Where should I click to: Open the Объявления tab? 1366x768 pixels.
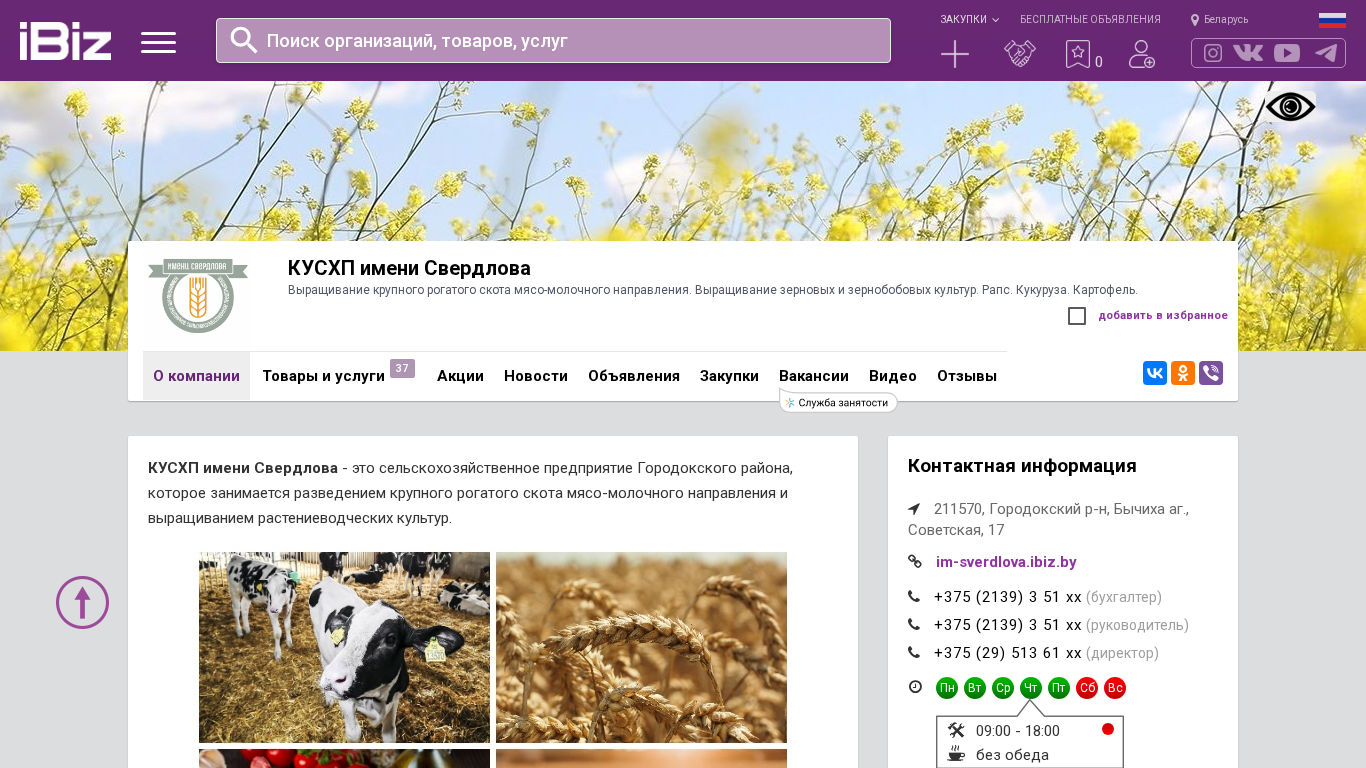pyautogui.click(x=634, y=376)
